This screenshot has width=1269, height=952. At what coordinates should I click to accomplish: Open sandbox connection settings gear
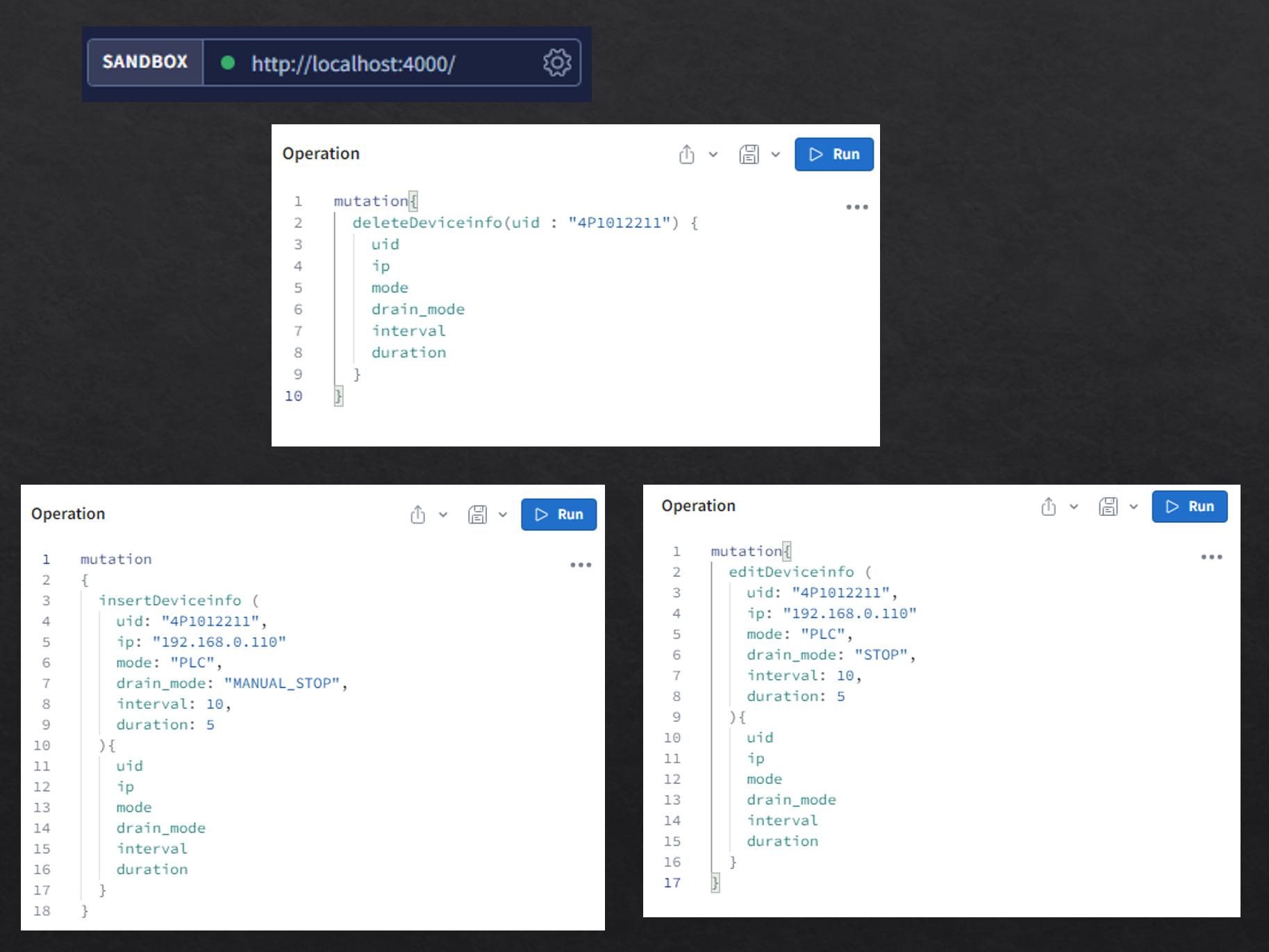tap(557, 62)
